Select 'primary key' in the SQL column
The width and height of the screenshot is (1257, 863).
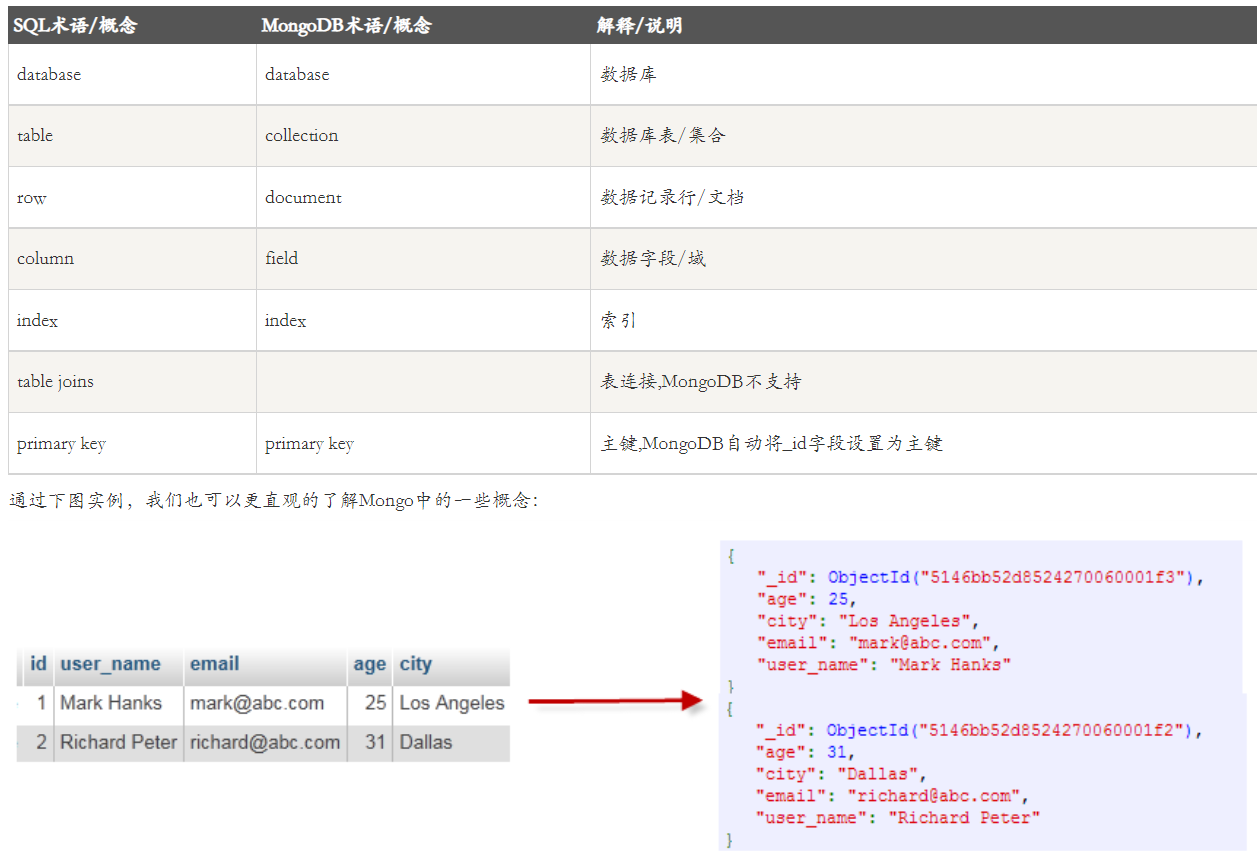[x=132, y=443]
